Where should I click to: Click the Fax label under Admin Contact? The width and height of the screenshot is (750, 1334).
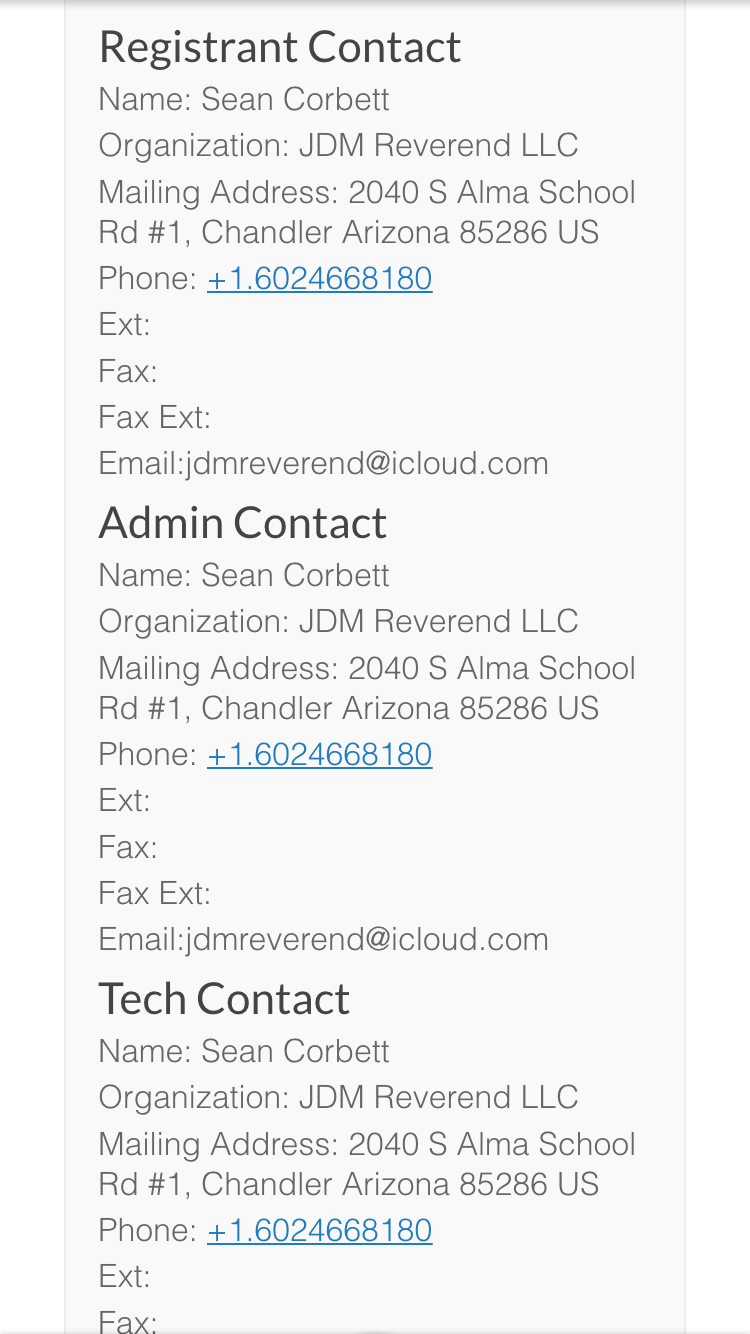tap(128, 847)
